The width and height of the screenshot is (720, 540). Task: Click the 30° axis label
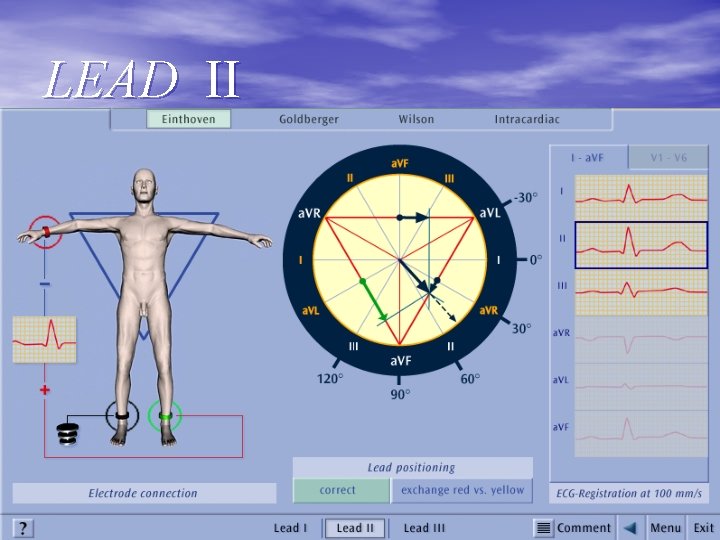click(521, 328)
